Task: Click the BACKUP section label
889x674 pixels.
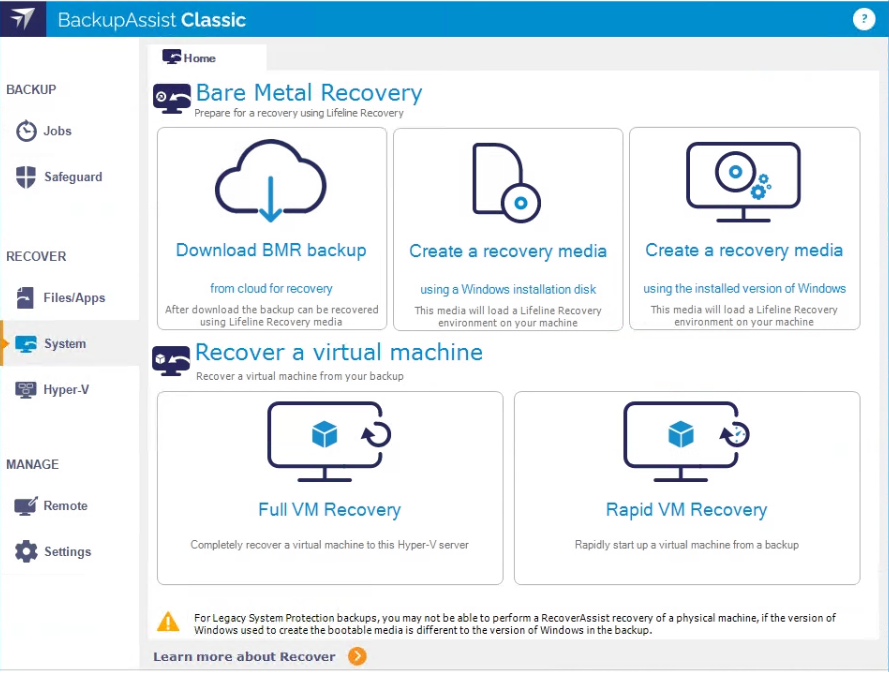Action: (x=31, y=90)
